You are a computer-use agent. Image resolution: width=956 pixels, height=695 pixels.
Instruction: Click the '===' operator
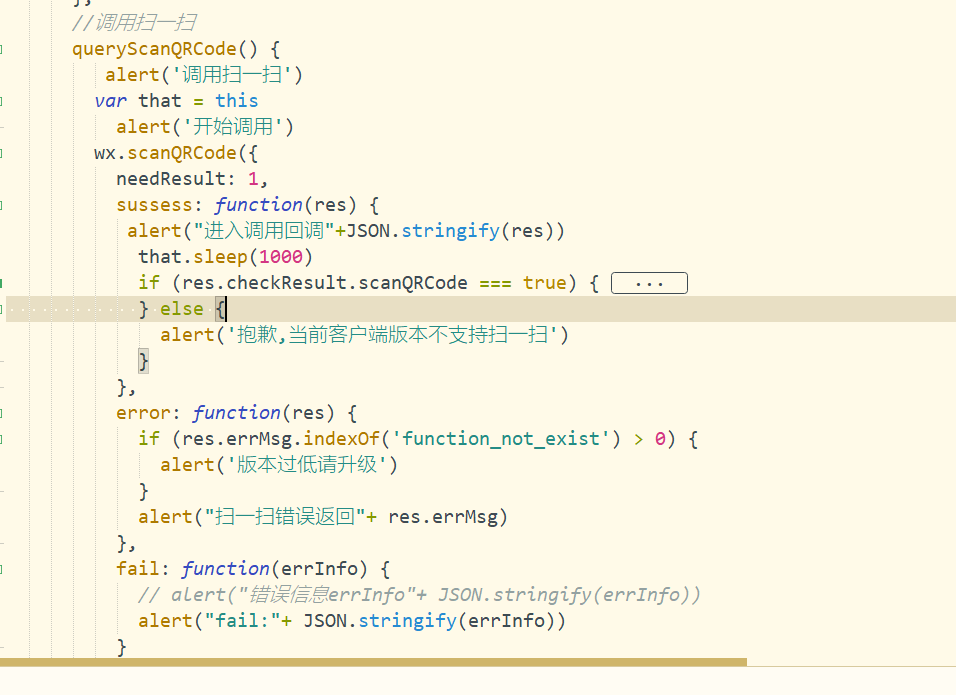point(495,283)
